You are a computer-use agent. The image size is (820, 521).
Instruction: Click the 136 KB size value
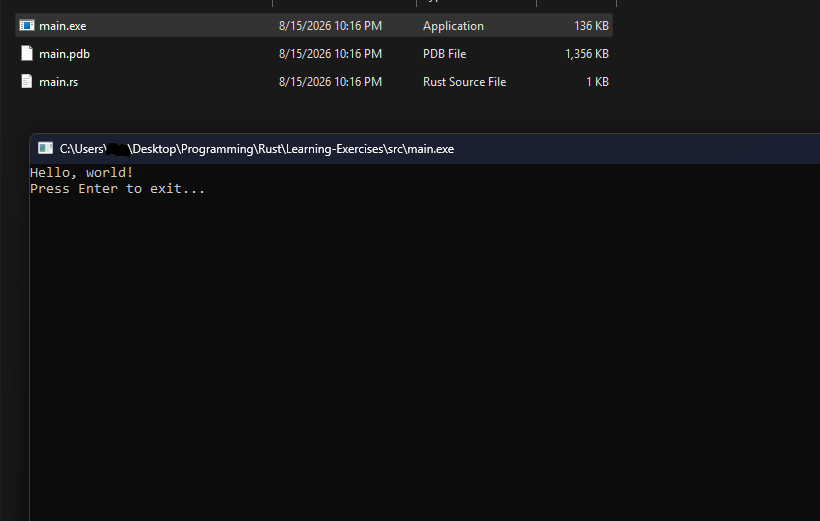(591, 26)
